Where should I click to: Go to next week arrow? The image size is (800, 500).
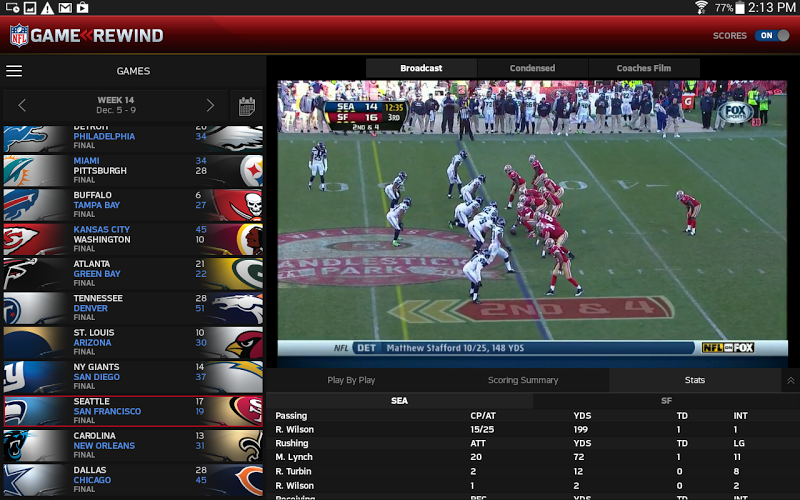click(x=210, y=106)
